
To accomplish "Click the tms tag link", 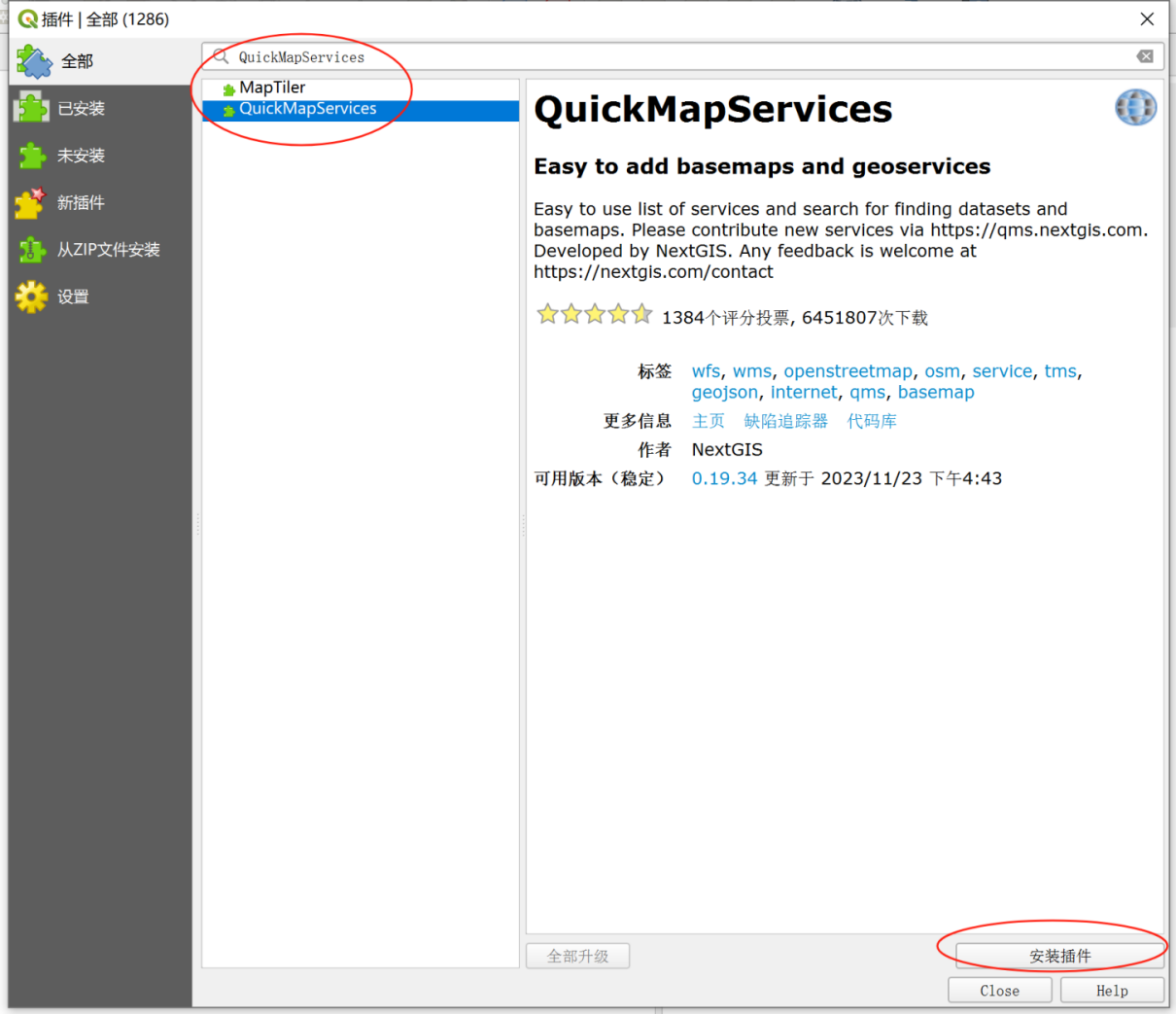I will [x=1060, y=371].
